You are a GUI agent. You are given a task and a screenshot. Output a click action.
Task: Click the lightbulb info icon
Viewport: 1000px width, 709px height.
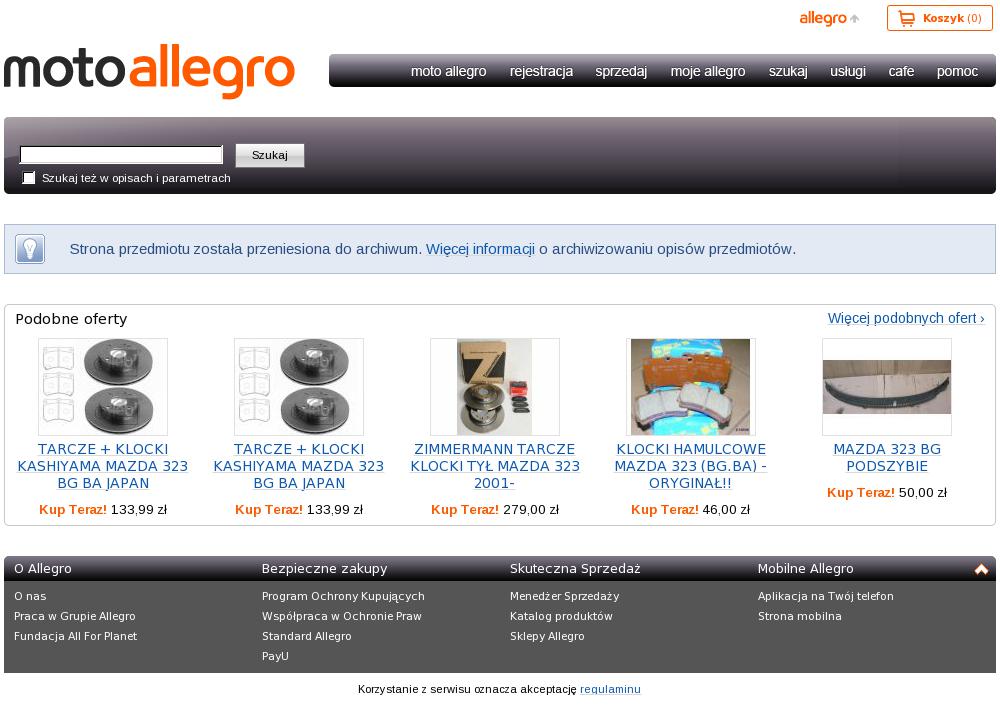(30, 249)
